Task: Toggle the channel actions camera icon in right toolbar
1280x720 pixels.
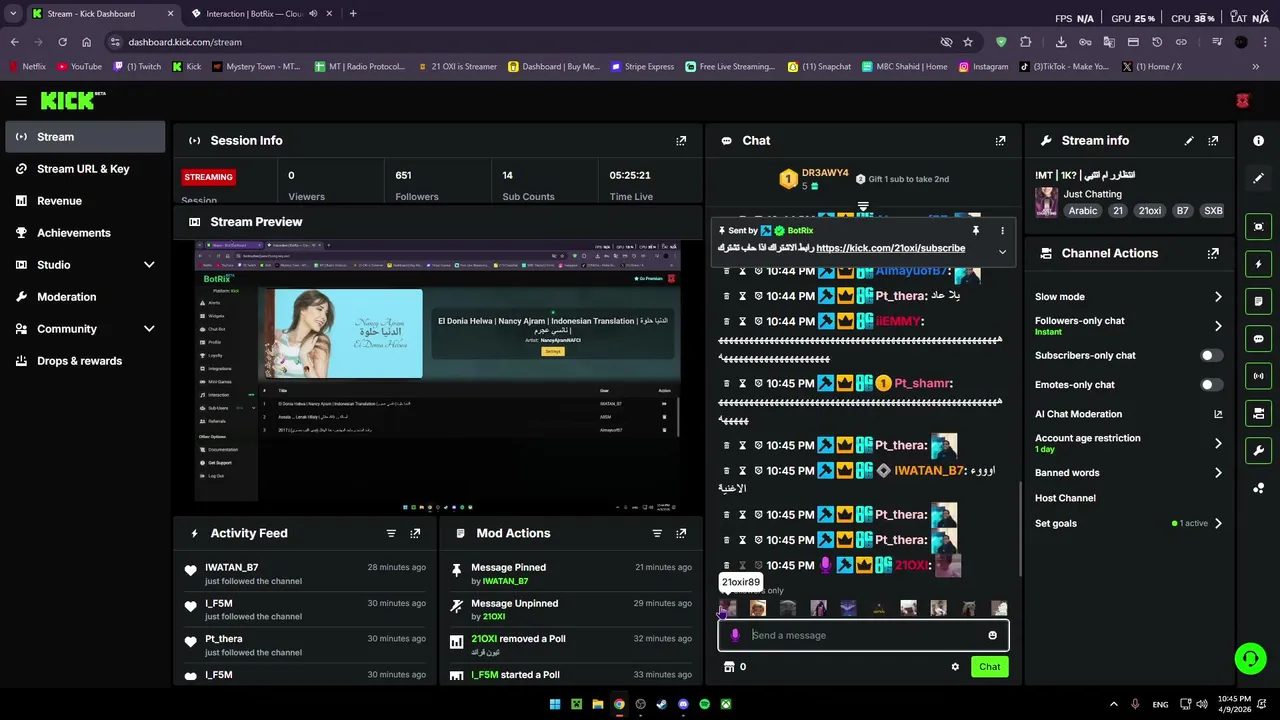Action: pos(1258,413)
